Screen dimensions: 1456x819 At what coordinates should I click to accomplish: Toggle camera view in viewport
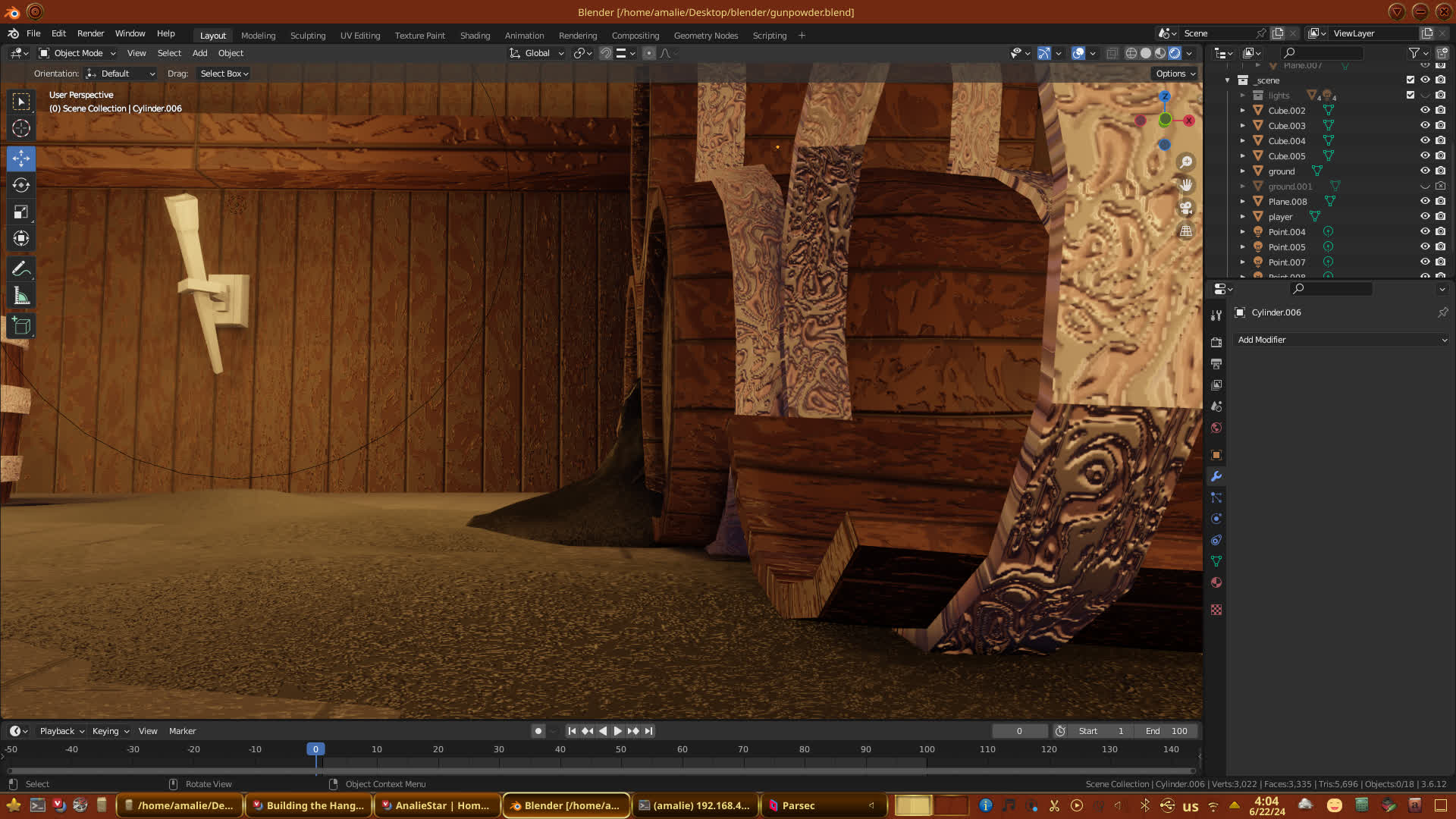point(1186,208)
